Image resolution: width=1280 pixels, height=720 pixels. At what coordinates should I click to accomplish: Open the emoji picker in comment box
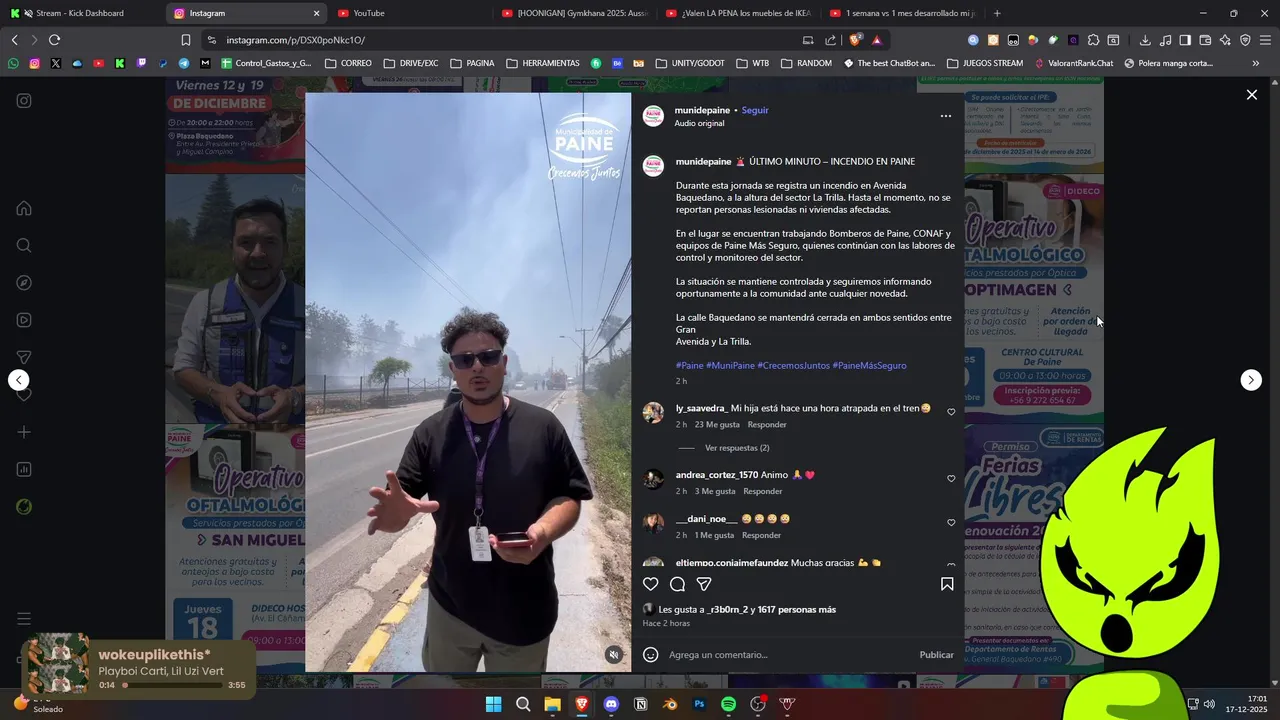click(x=651, y=655)
